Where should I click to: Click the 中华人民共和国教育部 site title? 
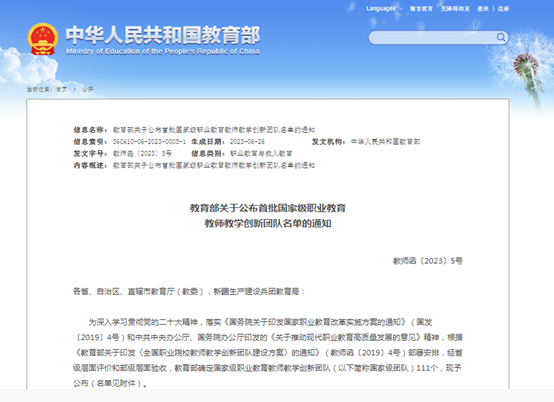(163, 35)
